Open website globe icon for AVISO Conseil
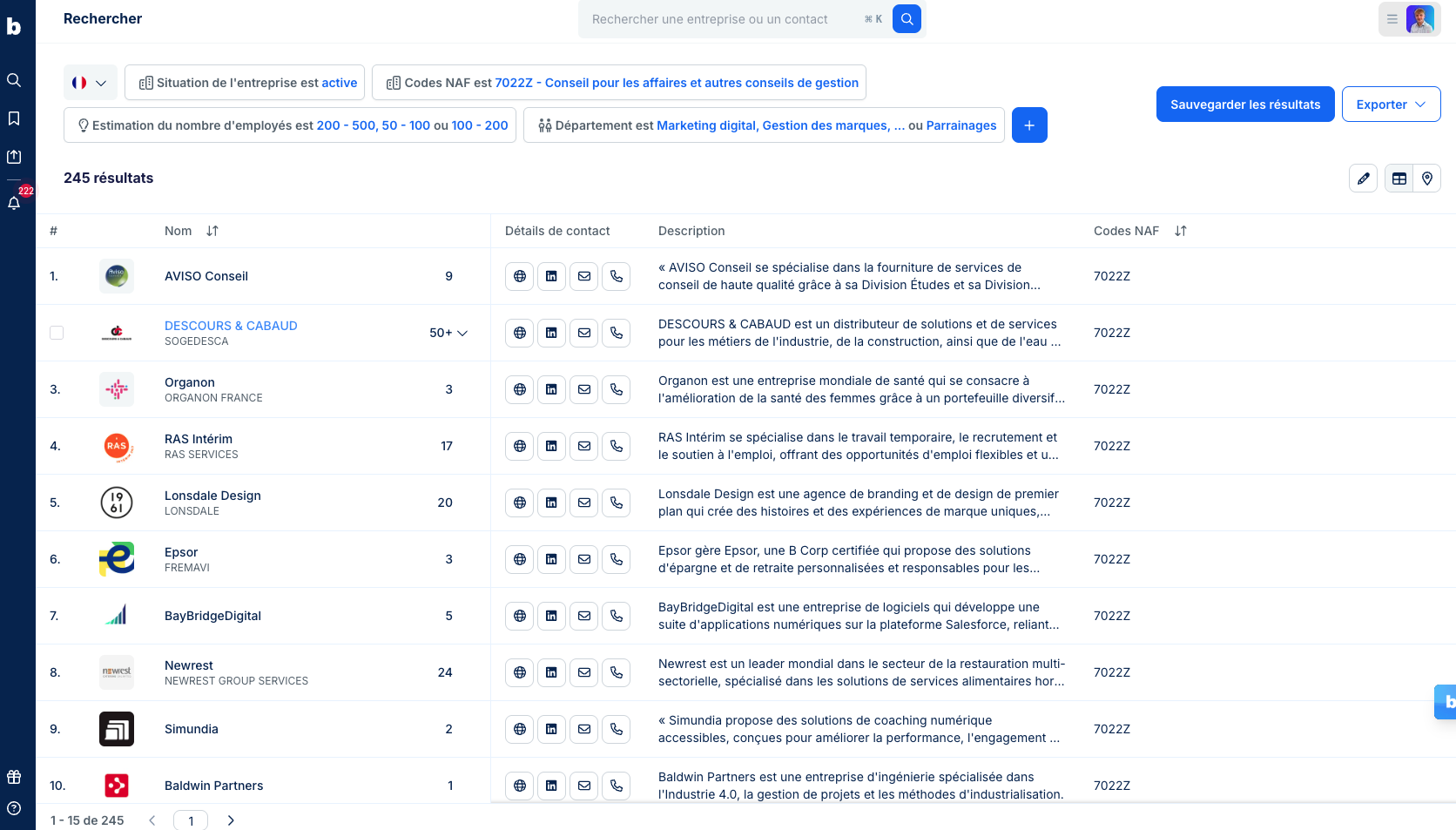 point(520,276)
